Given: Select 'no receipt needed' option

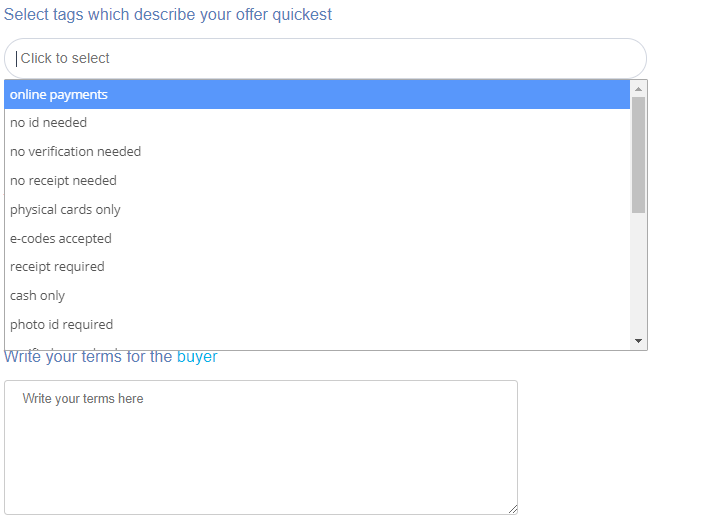Looking at the screenshot, I should (64, 181).
